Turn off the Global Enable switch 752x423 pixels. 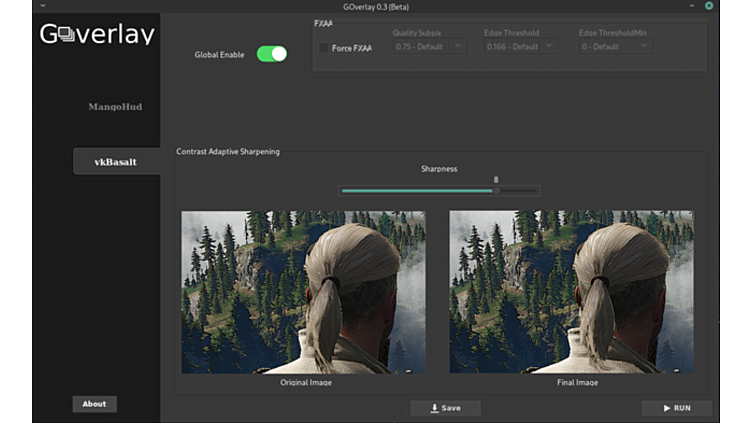click(271, 54)
